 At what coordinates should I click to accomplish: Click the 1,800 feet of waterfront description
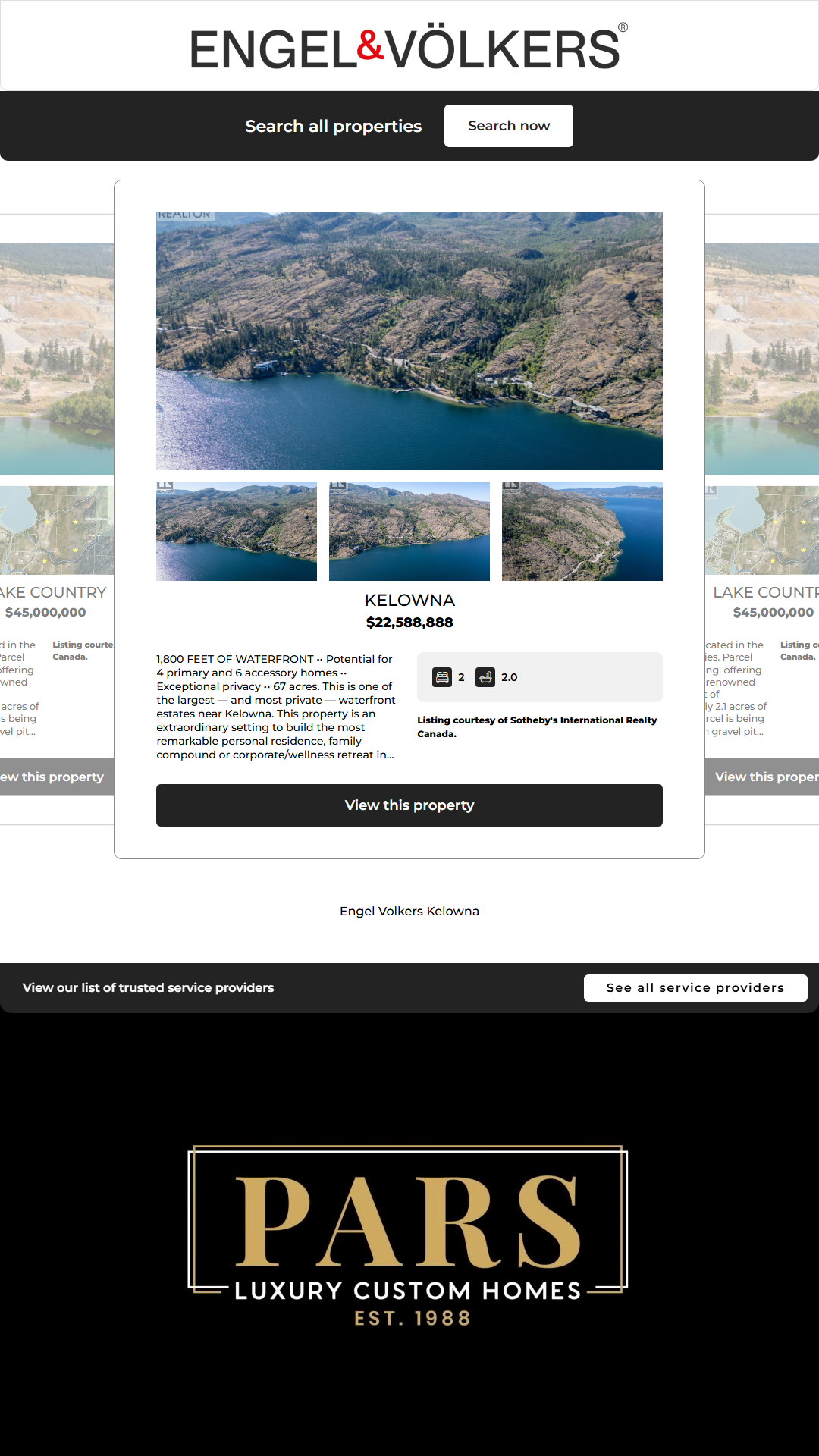[276, 707]
